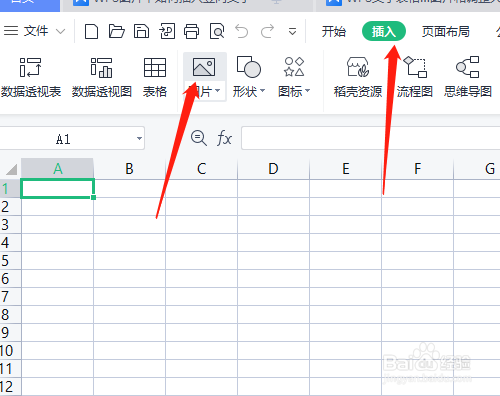The image size is (500, 396).
Task: Select row 1 header
Action: (x=10, y=189)
